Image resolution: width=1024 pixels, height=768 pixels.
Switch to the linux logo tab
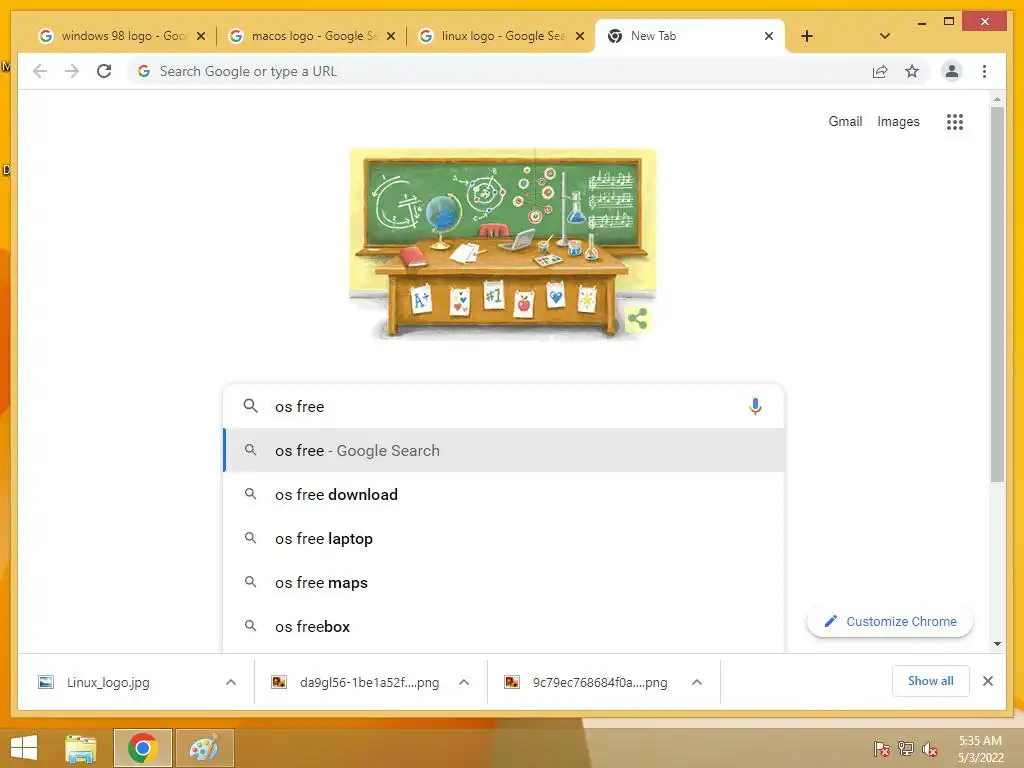tap(502, 36)
